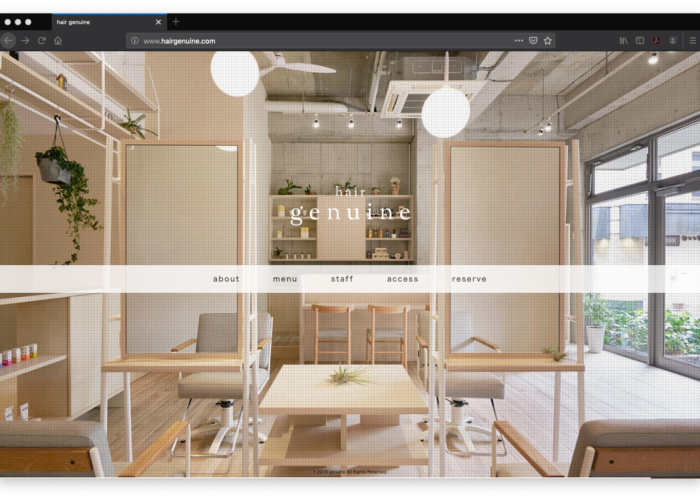Open the reserve page link

469,279
